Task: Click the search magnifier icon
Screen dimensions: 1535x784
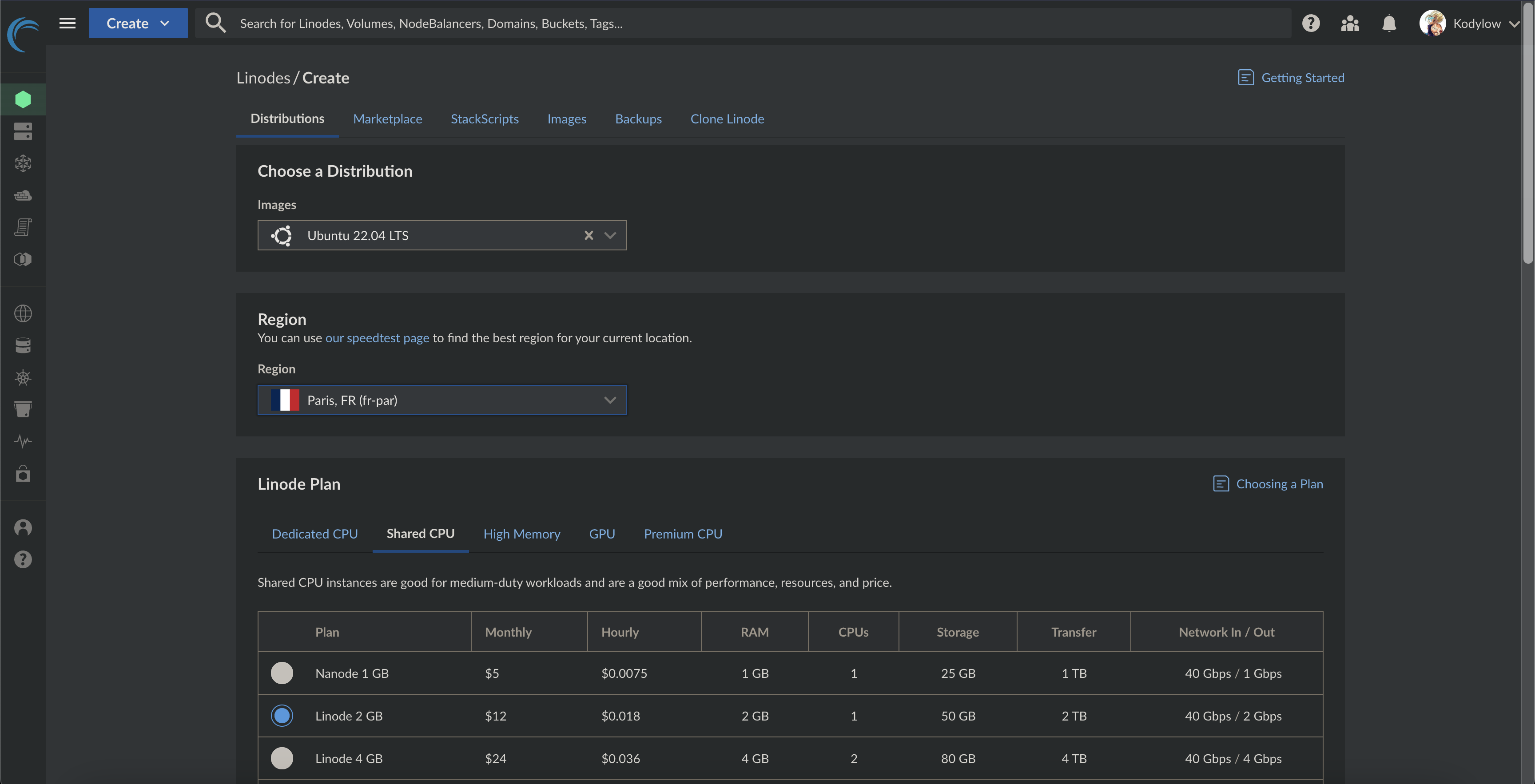Action: (x=215, y=23)
